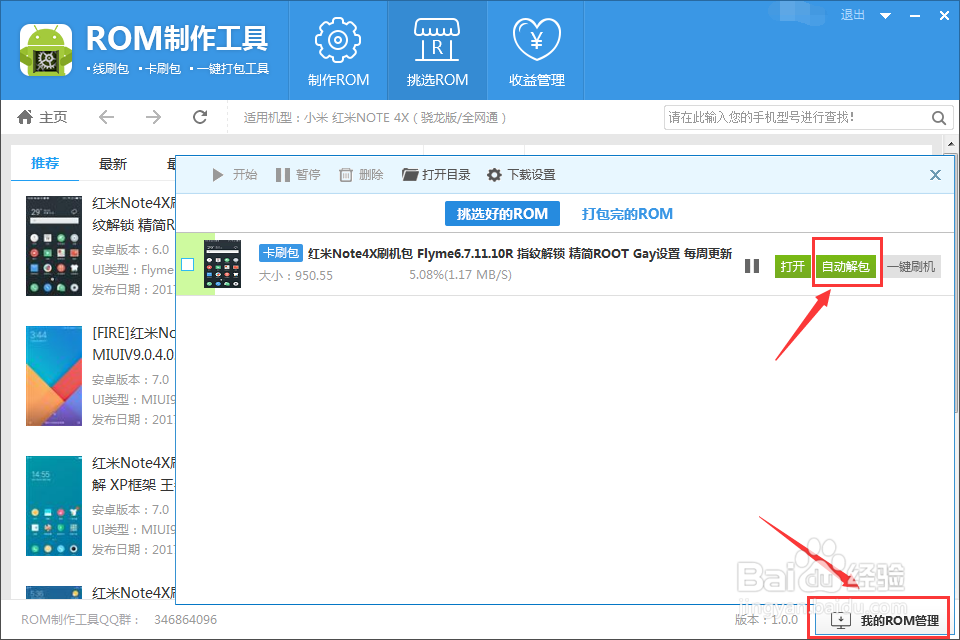Open the 收益管理 heart section

[536, 51]
